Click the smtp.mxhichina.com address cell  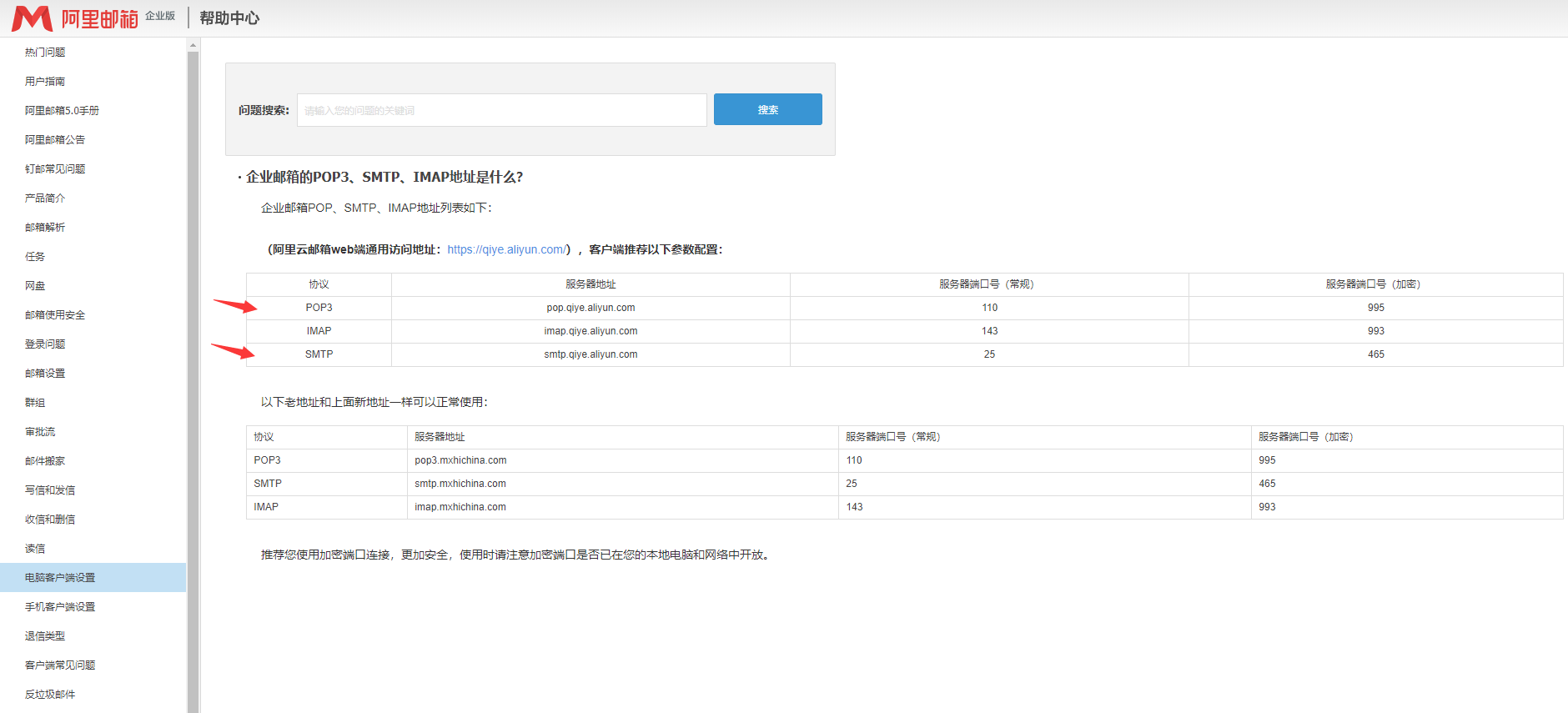[623, 484]
